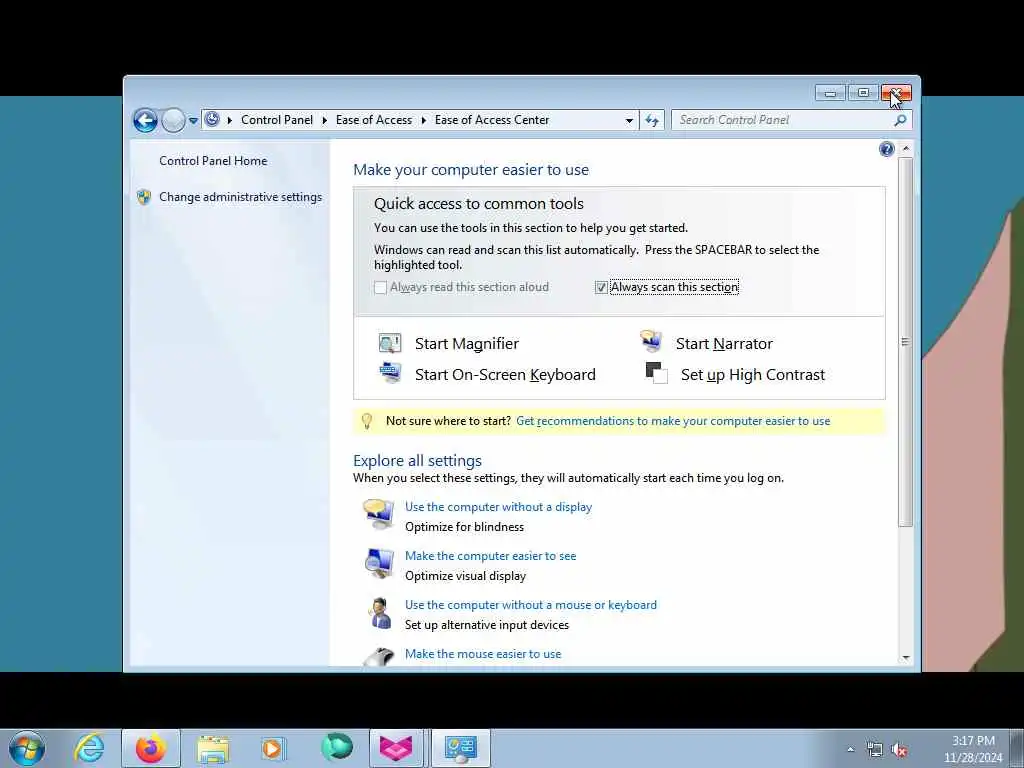Click Start Narrator text
Screen dimensions: 1024x768
click(724, 344)
